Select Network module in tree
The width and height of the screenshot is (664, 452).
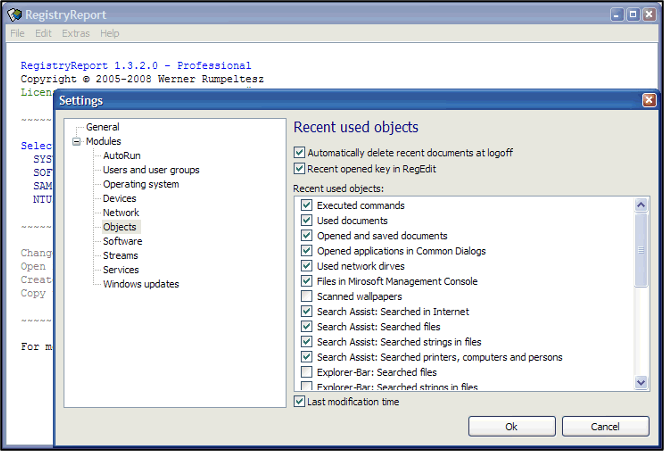[x=121, y=213]
